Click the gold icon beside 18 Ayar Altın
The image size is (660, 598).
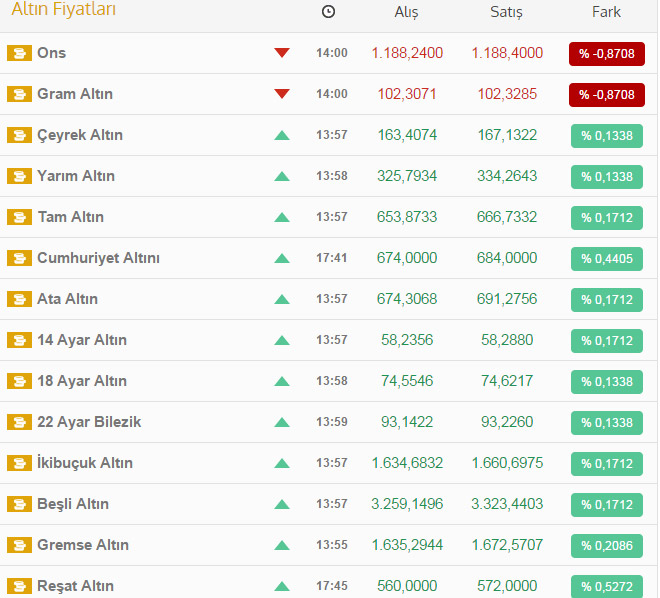click(x=19, y=382)
